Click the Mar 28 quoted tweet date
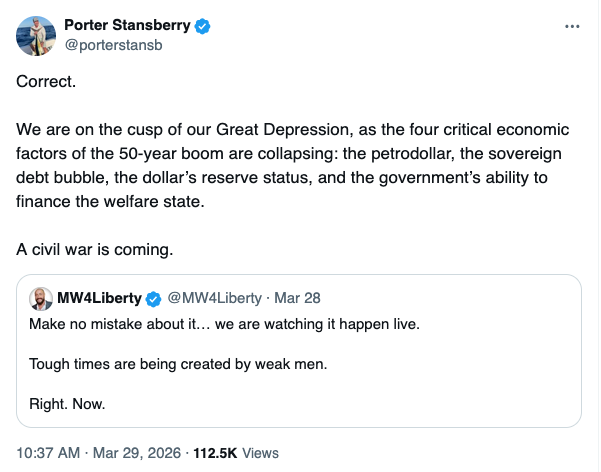 [300, 298]
